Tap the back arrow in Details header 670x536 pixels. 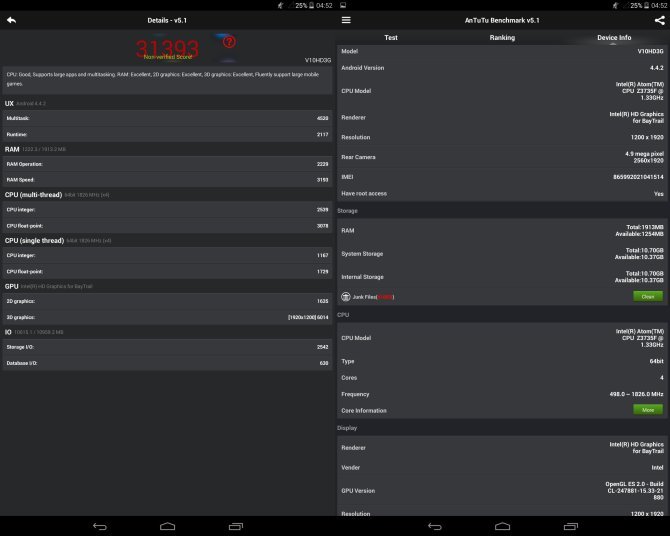[x=12, y=20]
